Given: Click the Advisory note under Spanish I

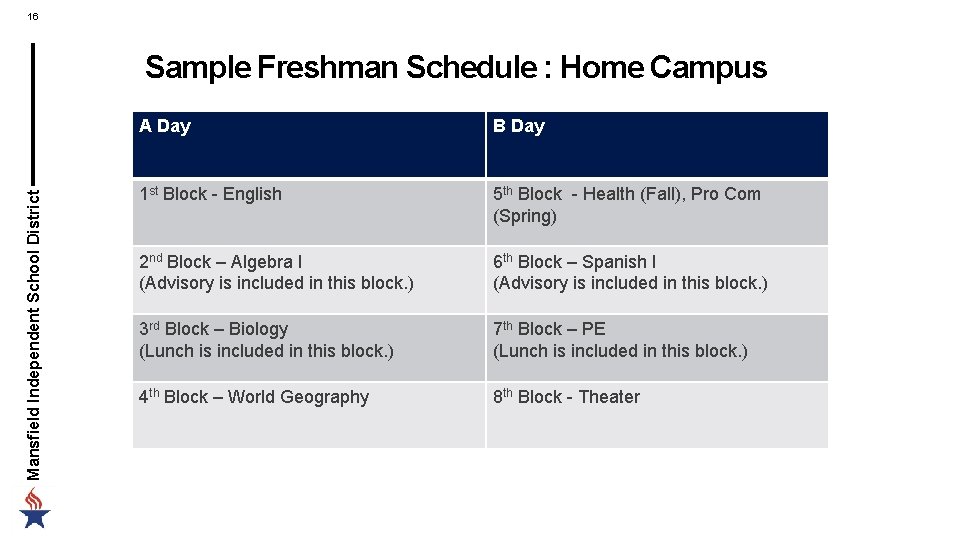Looking at the screenshot, I should click(630, 283).
